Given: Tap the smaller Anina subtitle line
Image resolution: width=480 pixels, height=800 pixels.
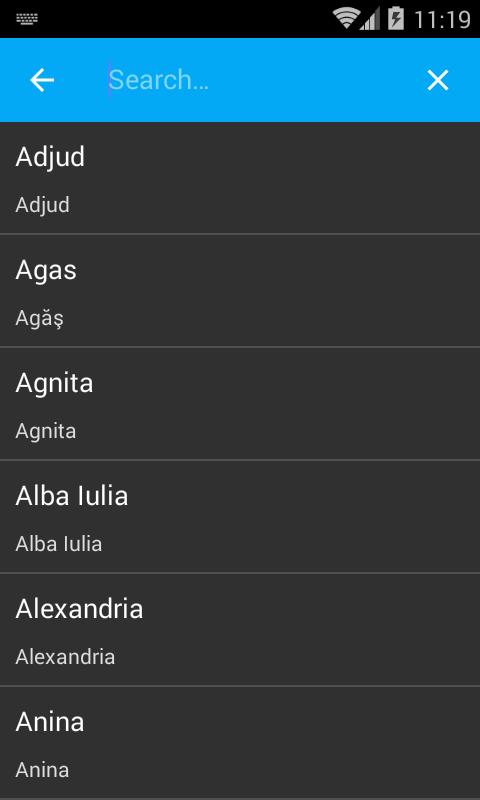Looking at the screenshot, I should [x=42, y=770].
